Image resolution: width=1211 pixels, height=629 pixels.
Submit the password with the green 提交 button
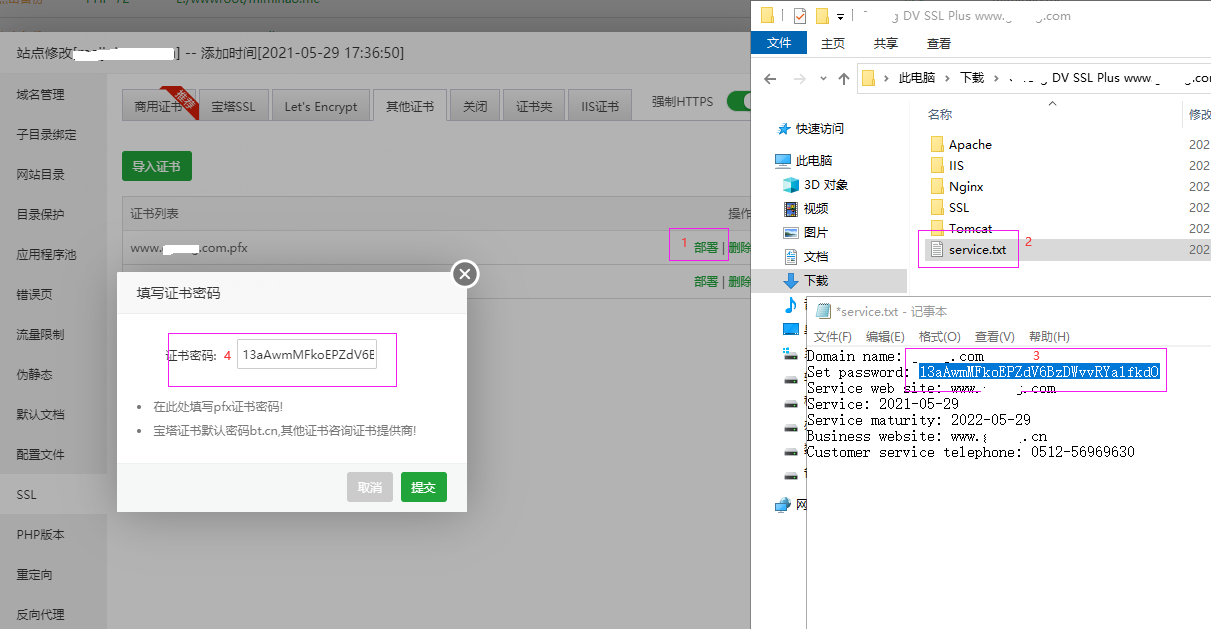pos(424,487)
